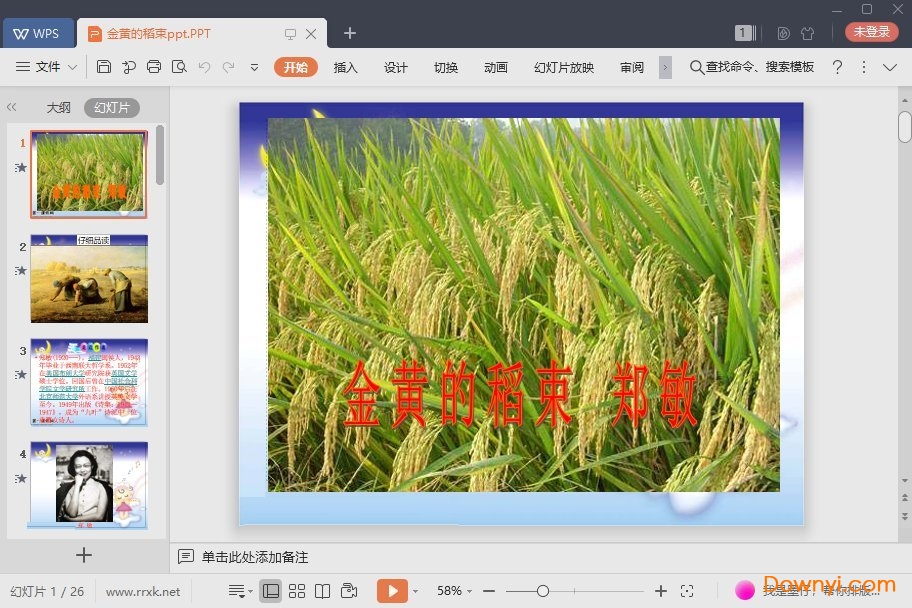Open Reading view from status bar

(x=323, y=590)
